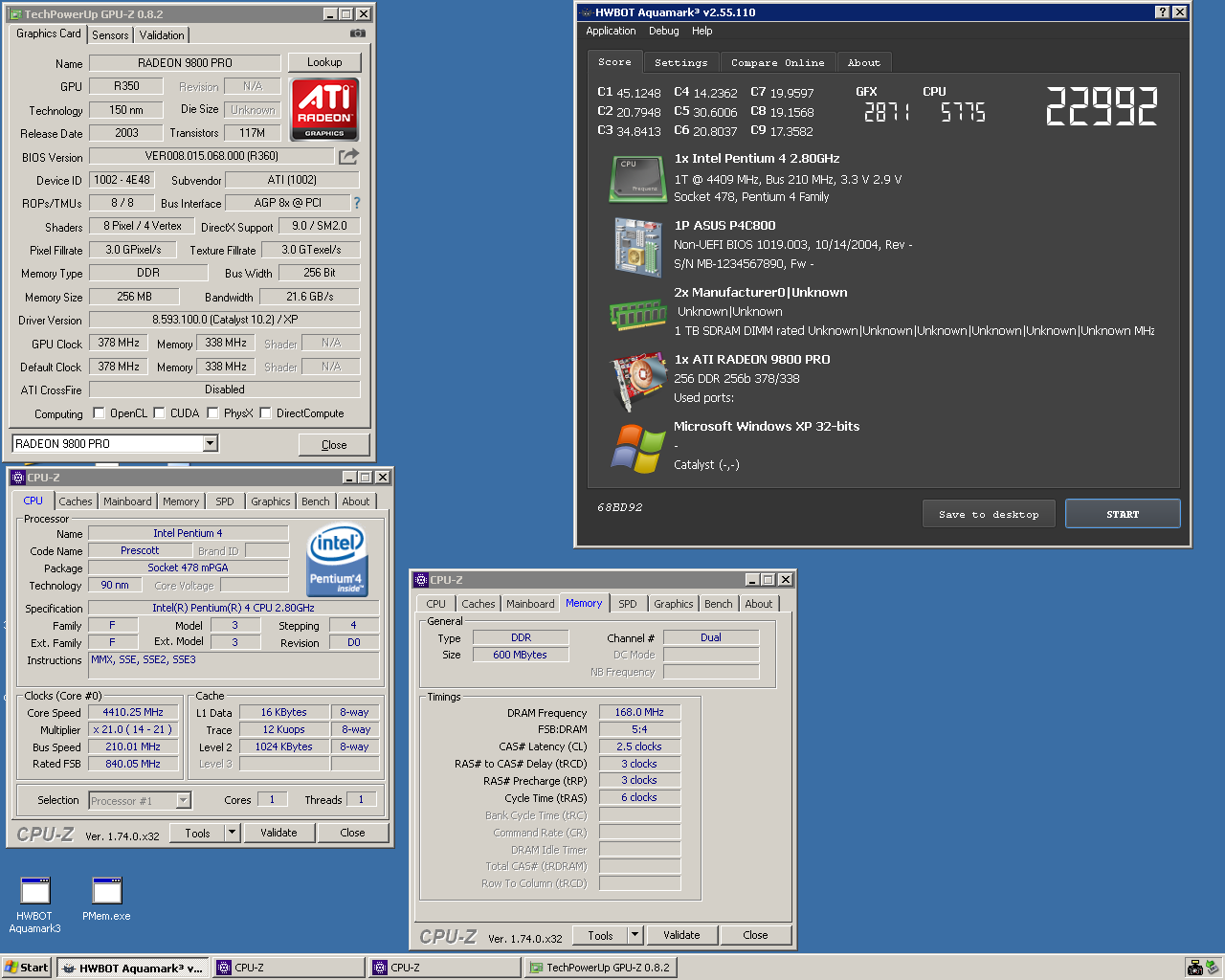Open Graphics tab in CPU-Z Memory window
Image resolution: width=1225 pixels, height=980 pixels.
point(674,604)
